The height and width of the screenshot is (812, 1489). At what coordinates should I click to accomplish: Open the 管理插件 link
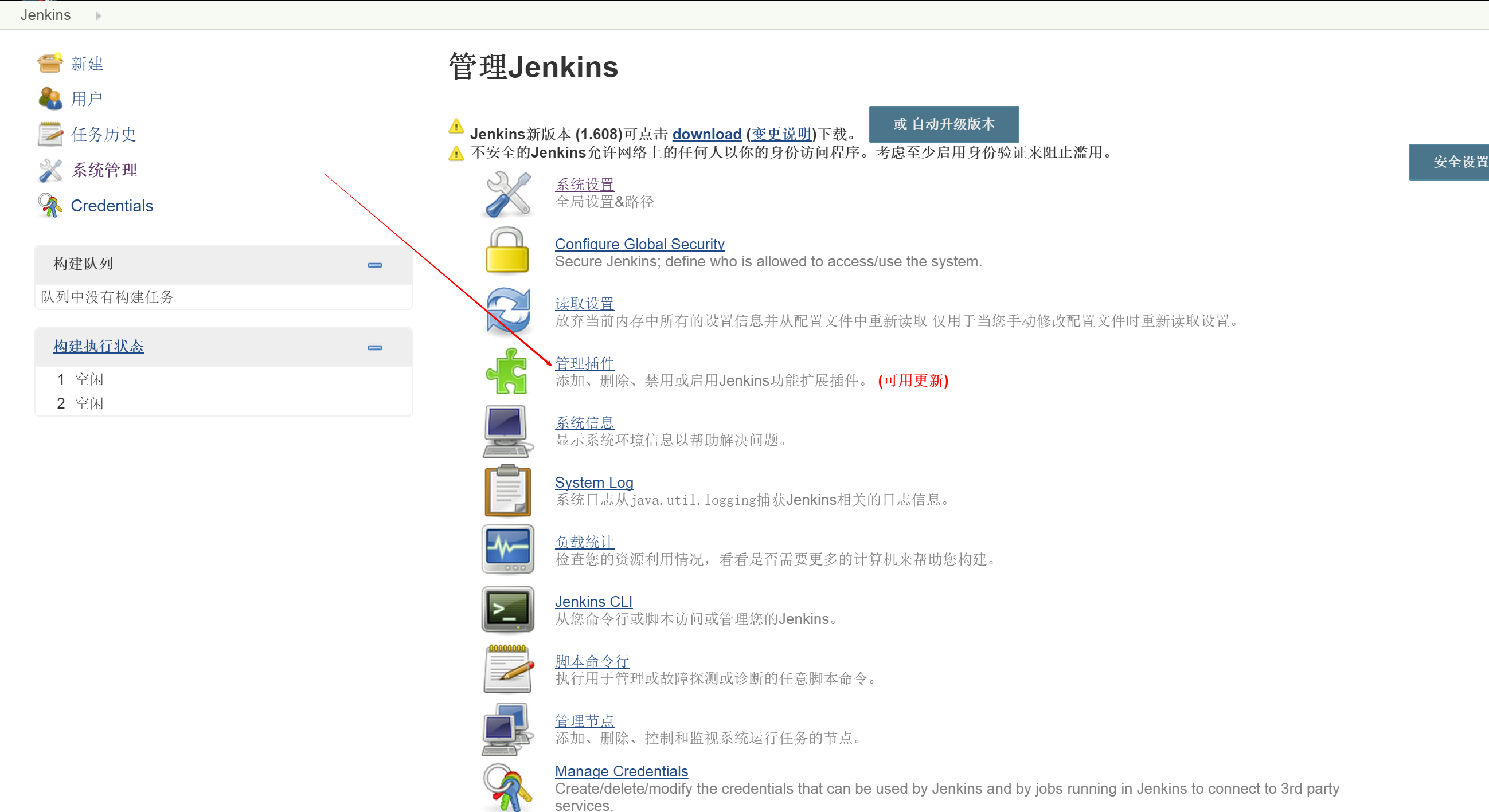584,363
